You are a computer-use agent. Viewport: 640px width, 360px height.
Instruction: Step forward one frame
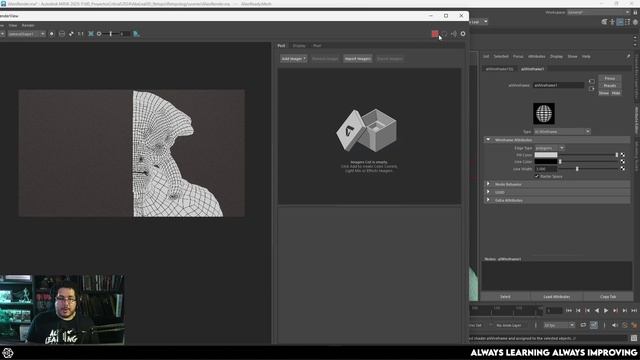tap(616, 311)
